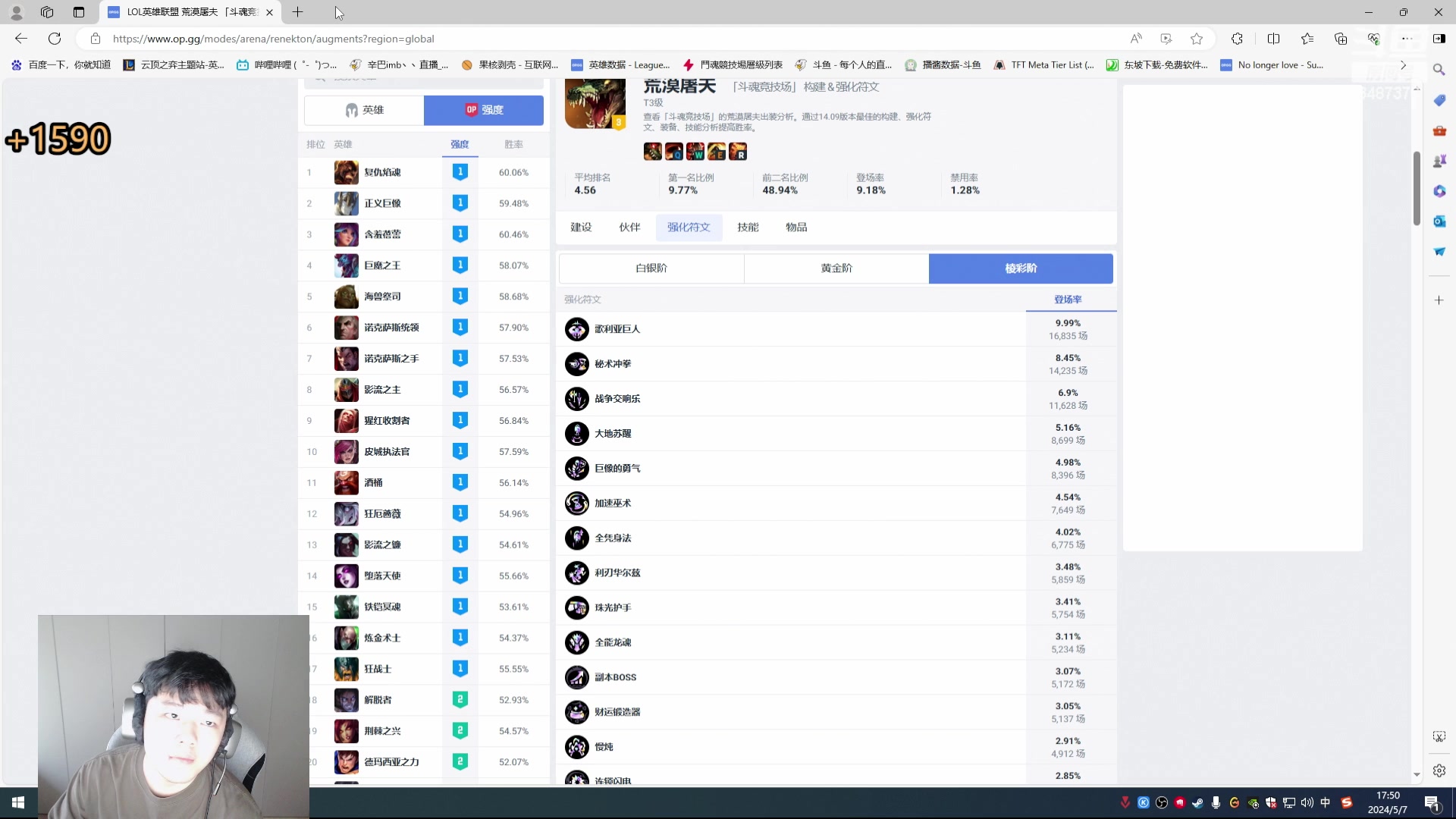This screenshot has height=819, width=1456.
Task: Open the 伙伴 tab
Action: (629, 227)
